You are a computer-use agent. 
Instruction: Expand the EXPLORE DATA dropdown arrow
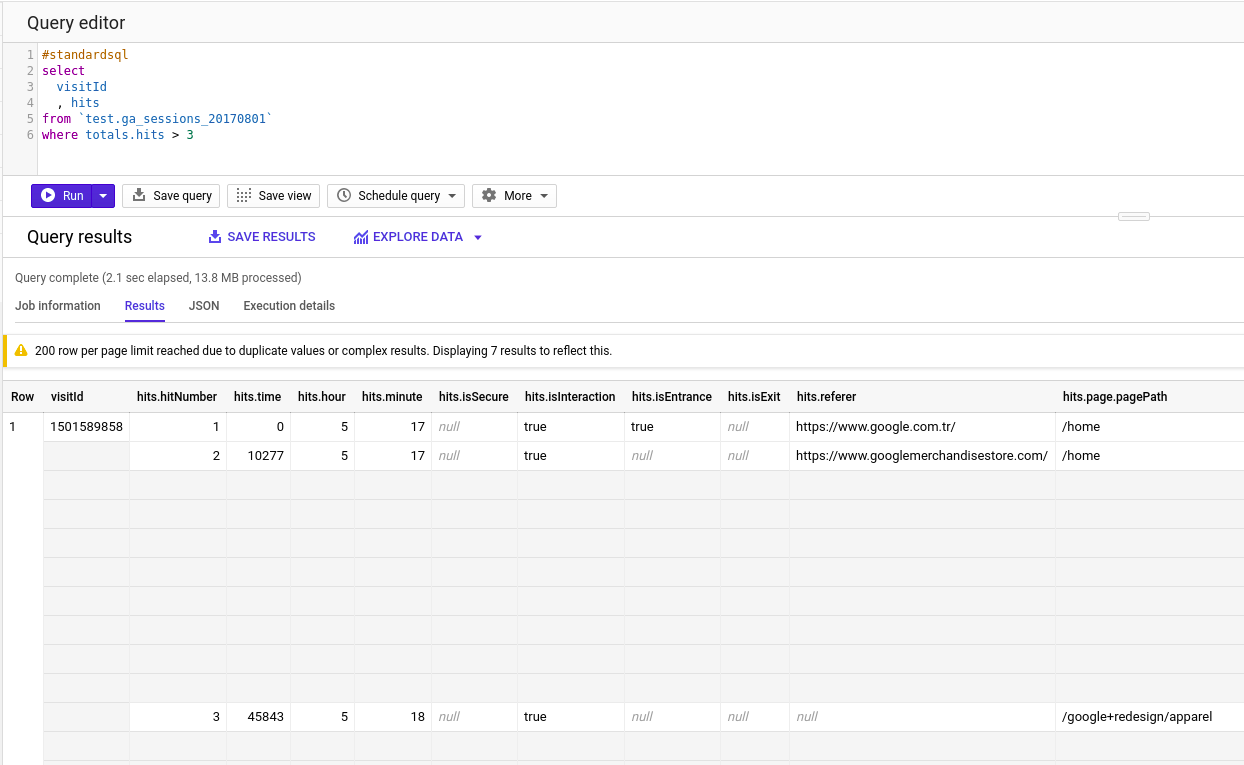[x=477, y=237]
